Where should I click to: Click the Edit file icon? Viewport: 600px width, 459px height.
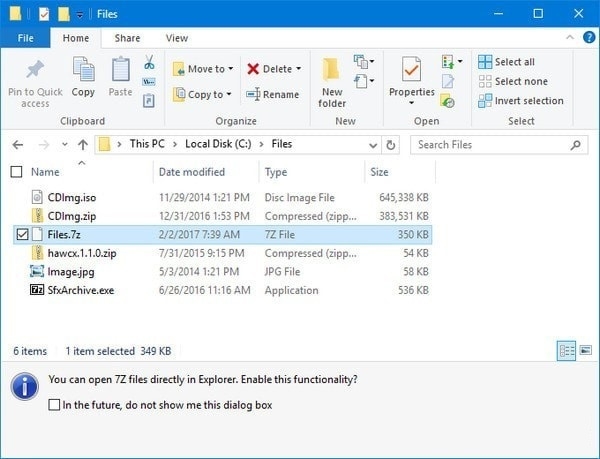[448, 81]
